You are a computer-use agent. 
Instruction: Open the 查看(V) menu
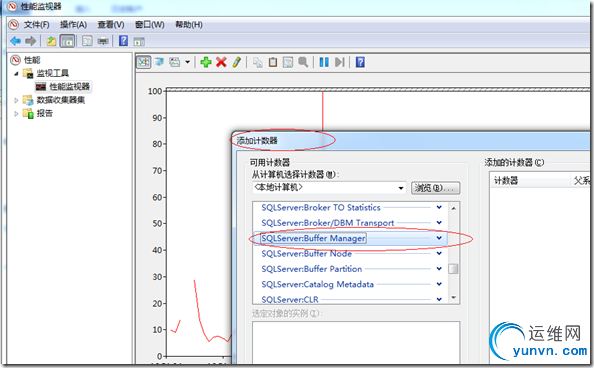point(111,25)
